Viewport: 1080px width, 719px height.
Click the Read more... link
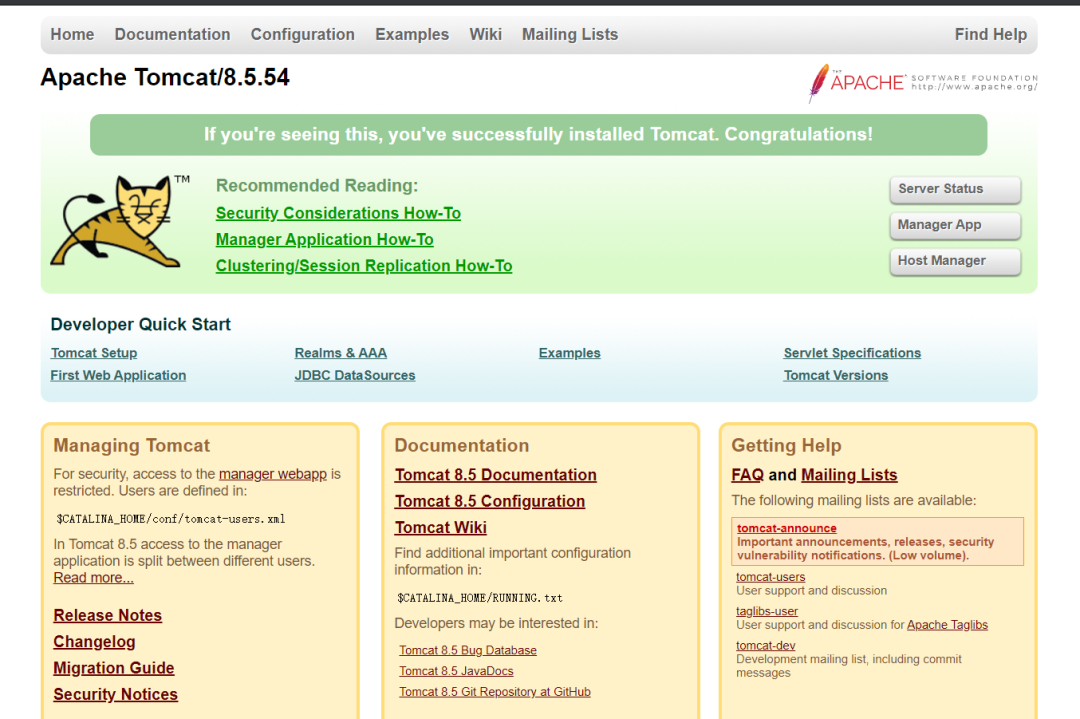click(x=94, y=578)
